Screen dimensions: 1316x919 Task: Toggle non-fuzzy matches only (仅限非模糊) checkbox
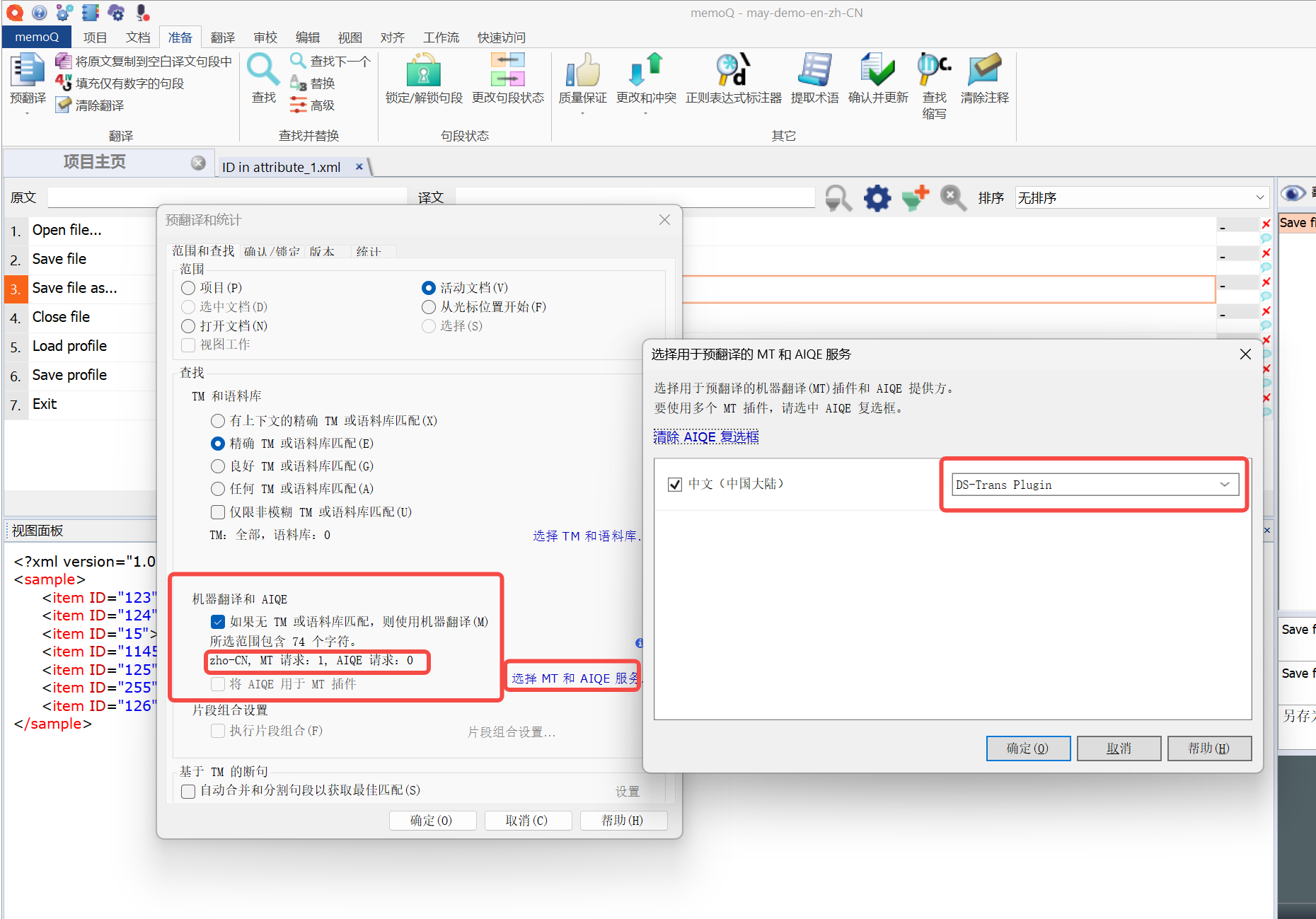[218, 512]
